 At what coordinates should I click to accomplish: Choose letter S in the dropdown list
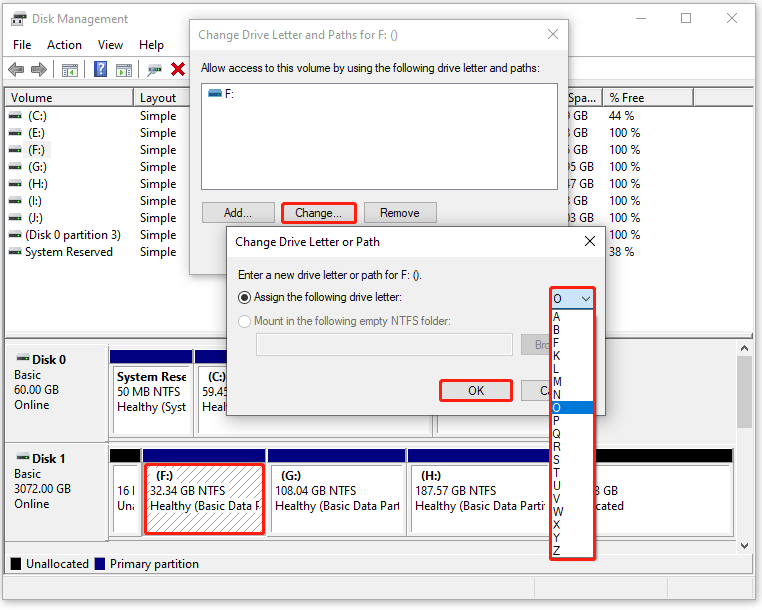(572, 460)
